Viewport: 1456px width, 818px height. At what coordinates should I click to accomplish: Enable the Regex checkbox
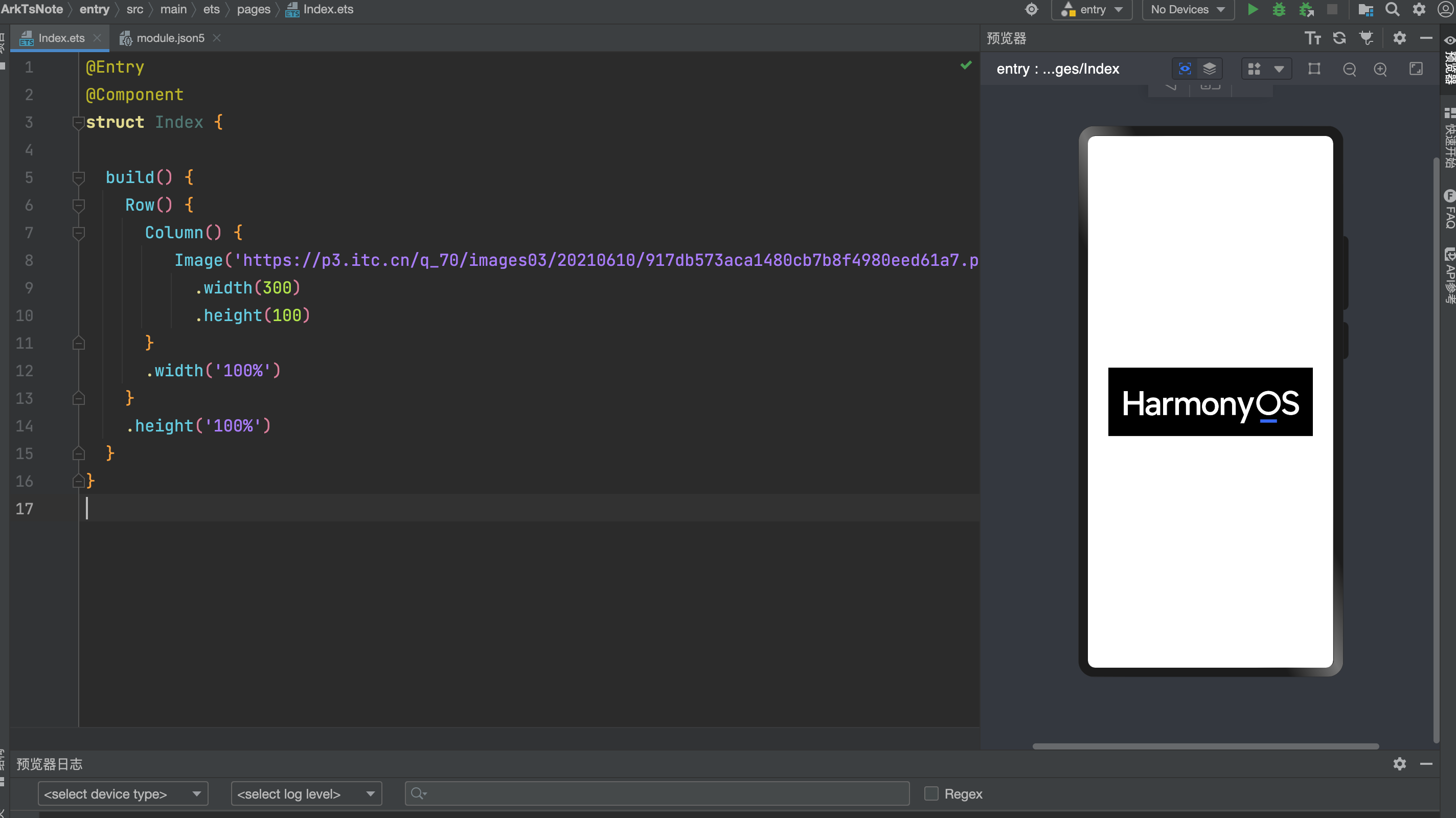click(931, 793)
